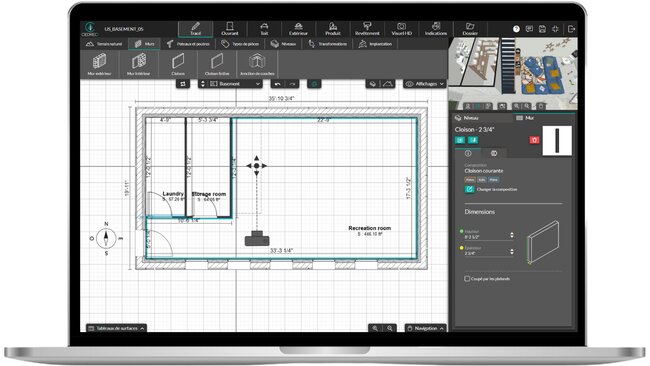Screen dimensions: 650x366
Task: Open the Types de pièces sub-tab
Action: [240, 44]
